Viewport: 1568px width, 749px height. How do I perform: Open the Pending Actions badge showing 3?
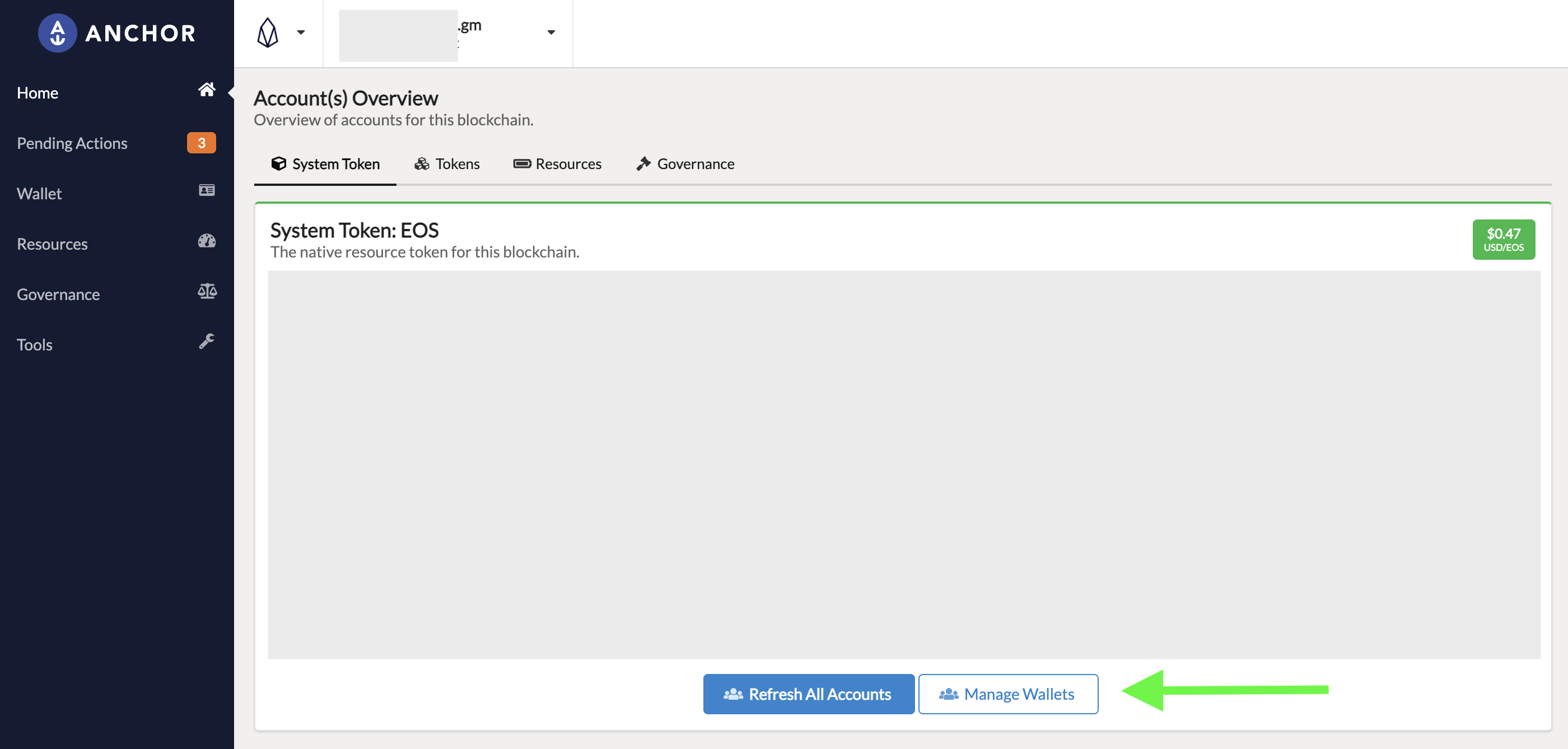pyautogui.click(x=201, y=143)
